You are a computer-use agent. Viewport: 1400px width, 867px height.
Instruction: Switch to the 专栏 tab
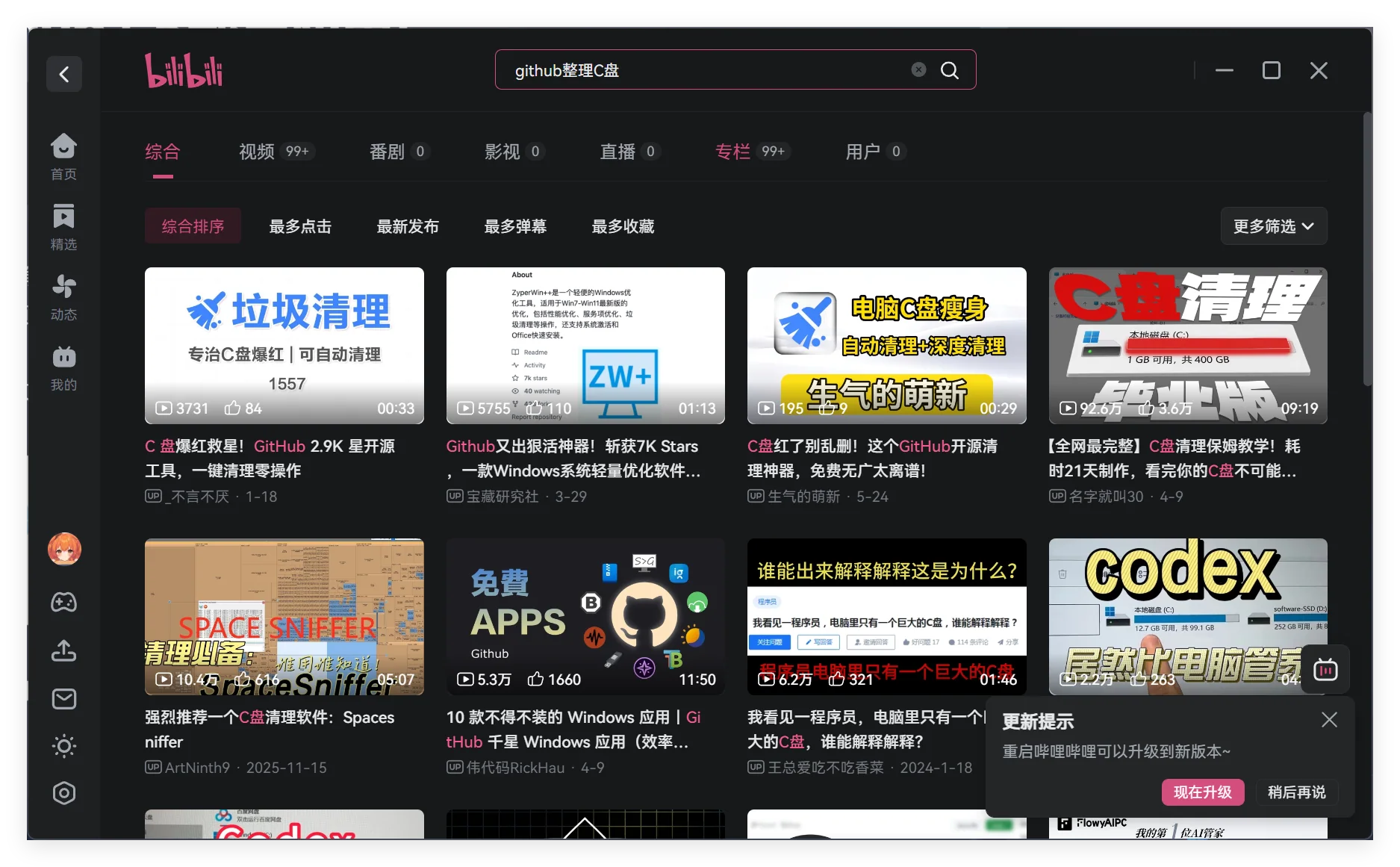[752, 152]
